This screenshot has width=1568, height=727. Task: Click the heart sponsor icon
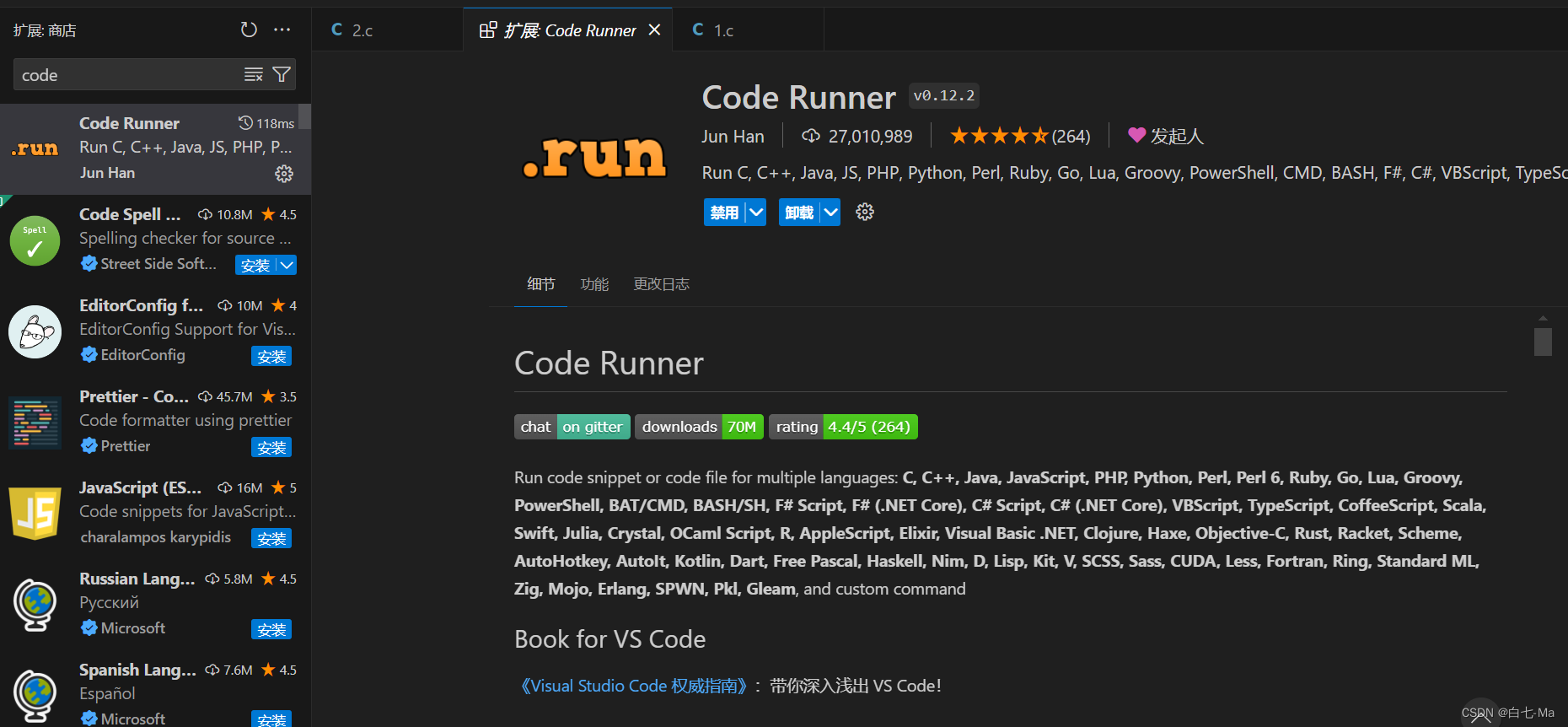point(1136,135)
